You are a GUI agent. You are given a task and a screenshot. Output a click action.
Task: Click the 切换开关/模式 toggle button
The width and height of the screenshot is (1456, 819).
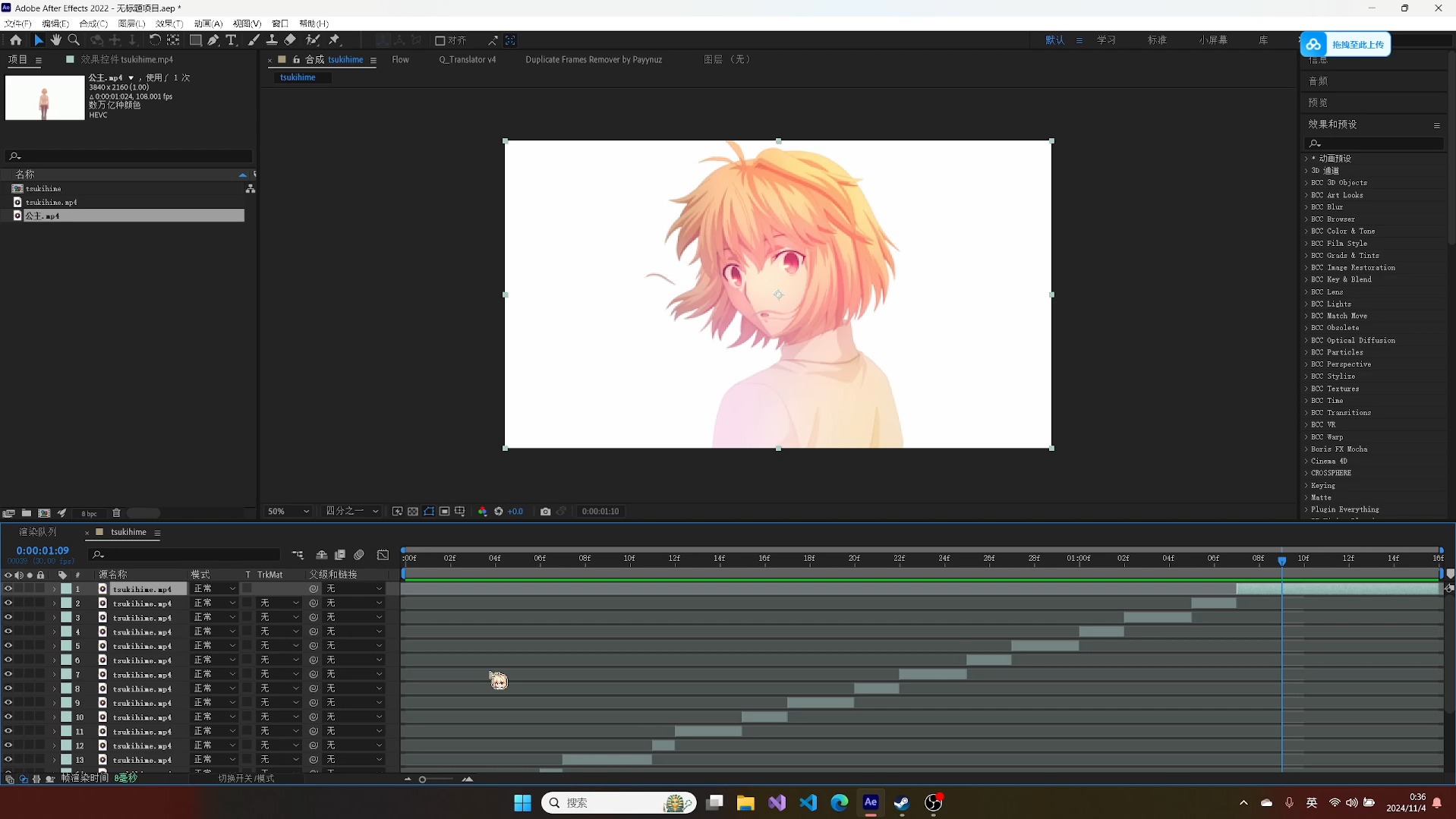(x=246, y=778)
